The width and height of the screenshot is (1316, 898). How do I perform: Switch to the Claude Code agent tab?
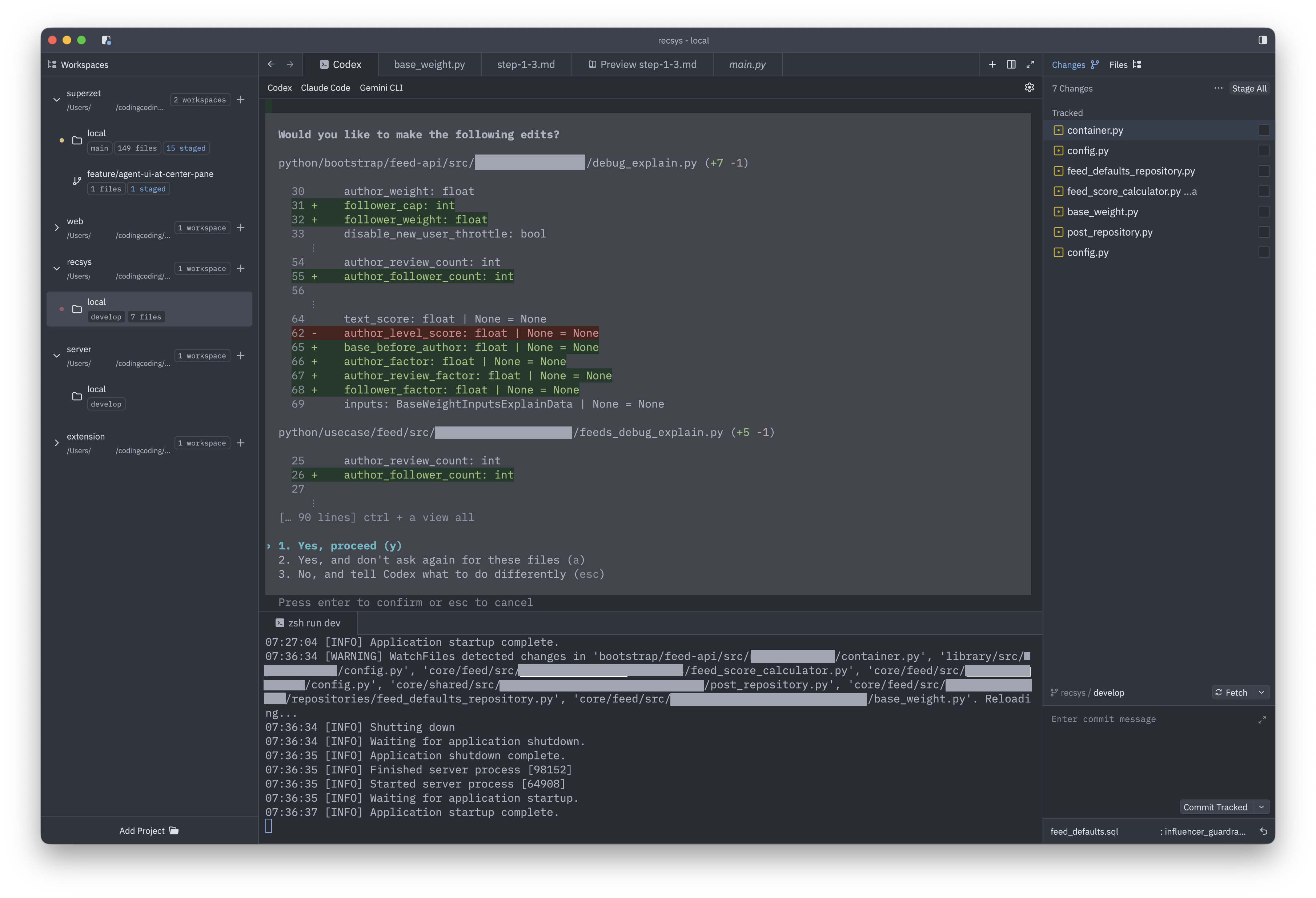point(325,88)
